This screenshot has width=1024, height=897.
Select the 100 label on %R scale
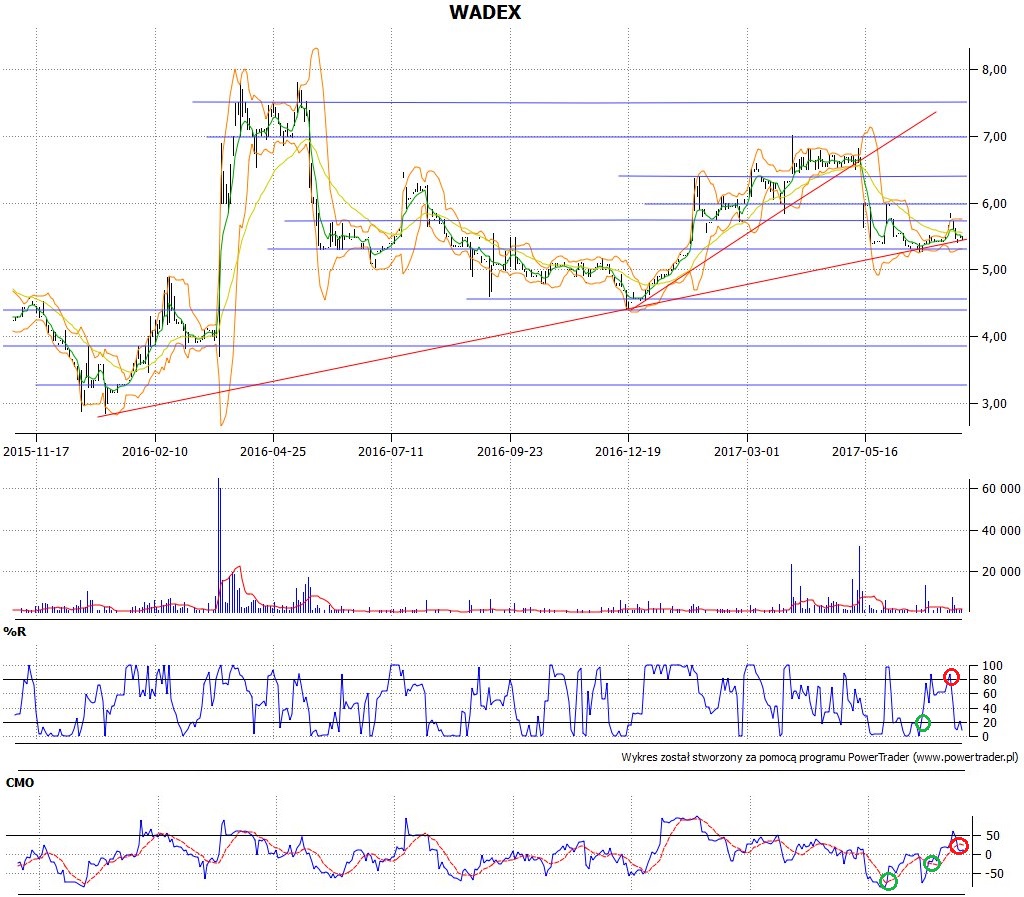(x=992, y=666)
